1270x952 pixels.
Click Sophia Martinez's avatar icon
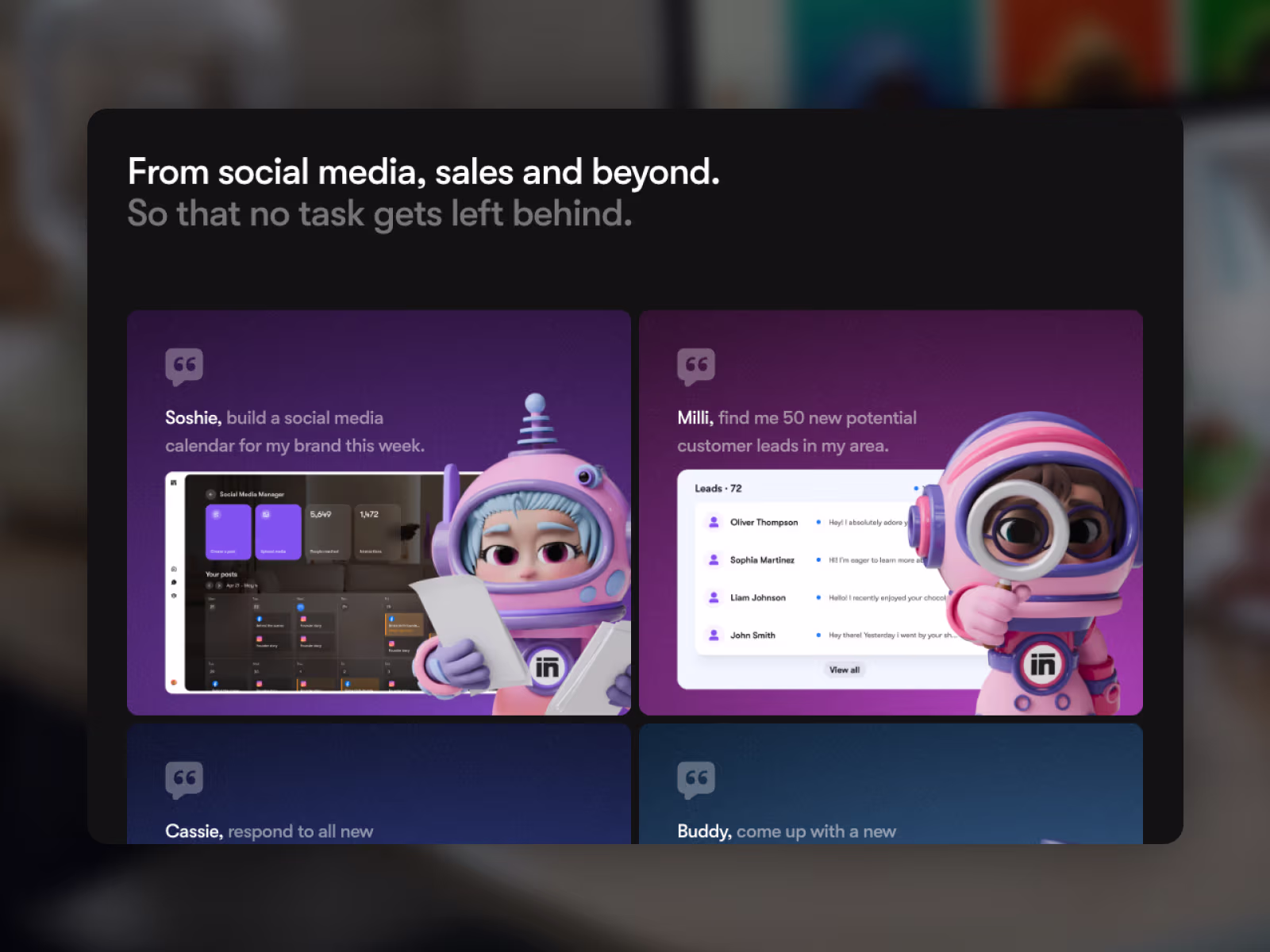click(714, 560)
